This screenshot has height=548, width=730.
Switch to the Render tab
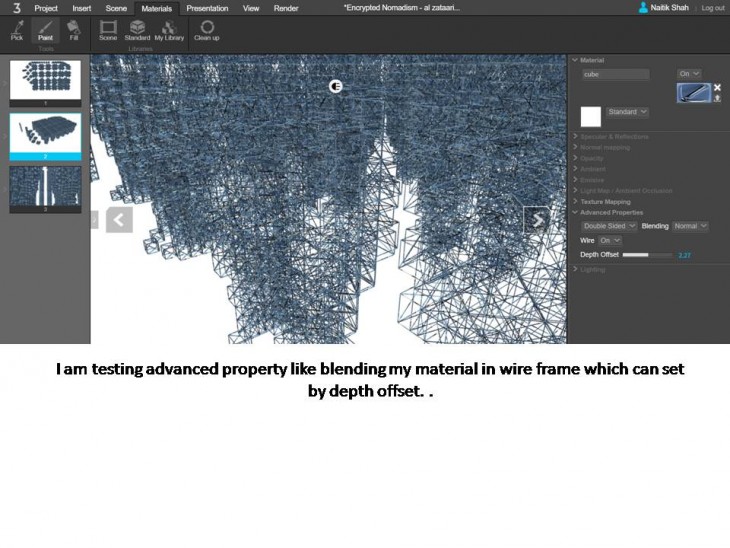(x=286, y=7)
